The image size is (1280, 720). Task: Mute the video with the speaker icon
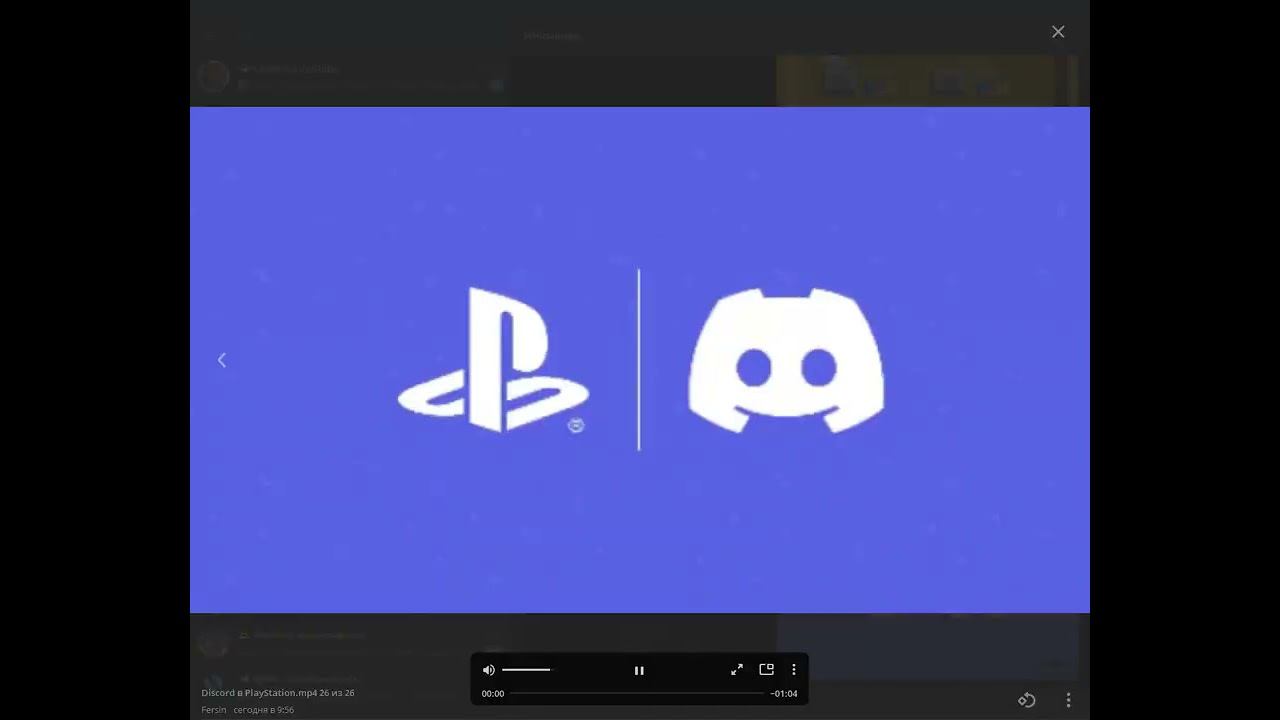coord(488,670)
